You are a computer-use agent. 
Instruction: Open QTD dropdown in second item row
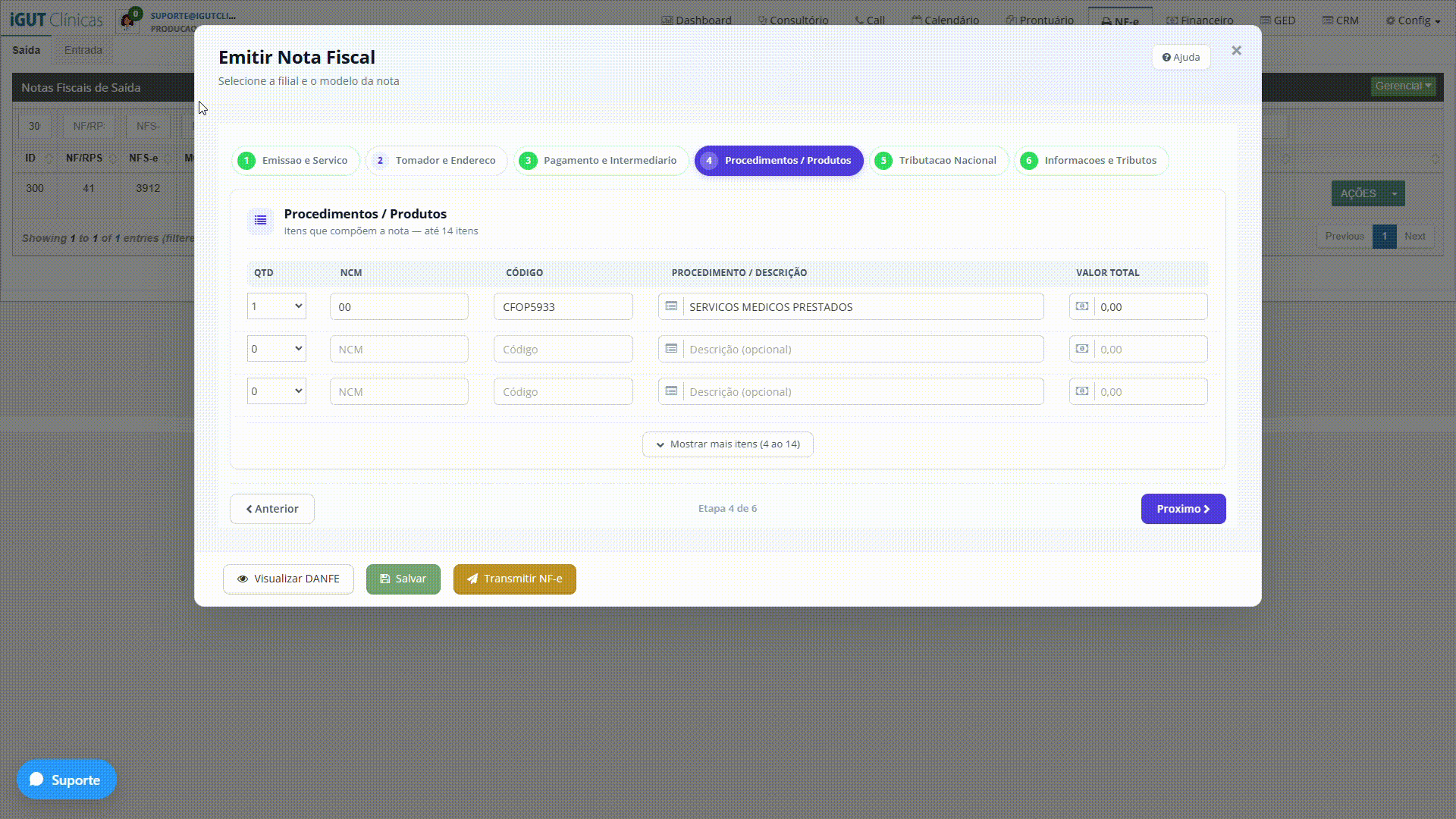pyautogui.click(x=277, y=349)
